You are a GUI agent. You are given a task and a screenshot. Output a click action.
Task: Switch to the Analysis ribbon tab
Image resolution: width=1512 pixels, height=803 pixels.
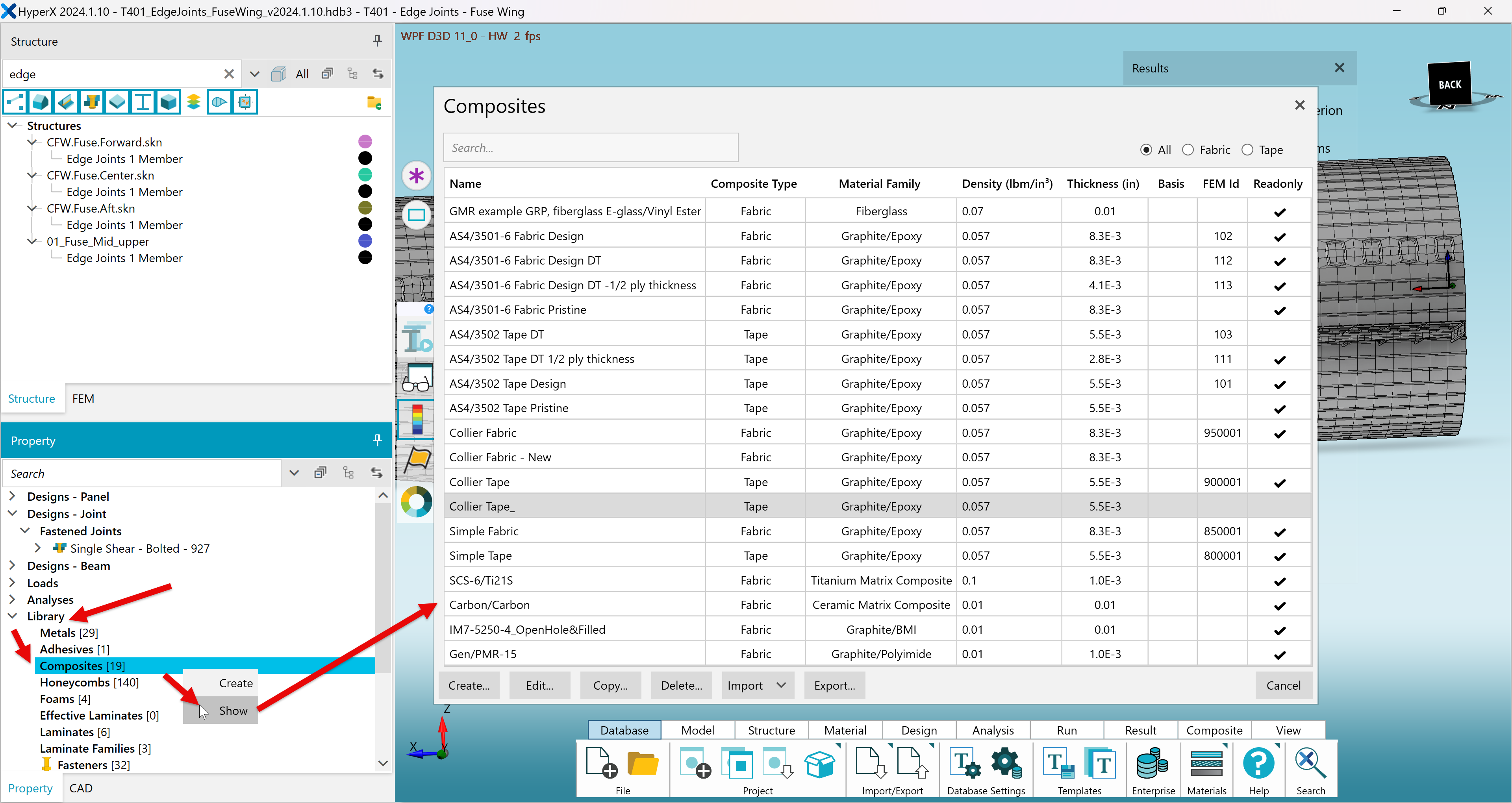(993, 730)
